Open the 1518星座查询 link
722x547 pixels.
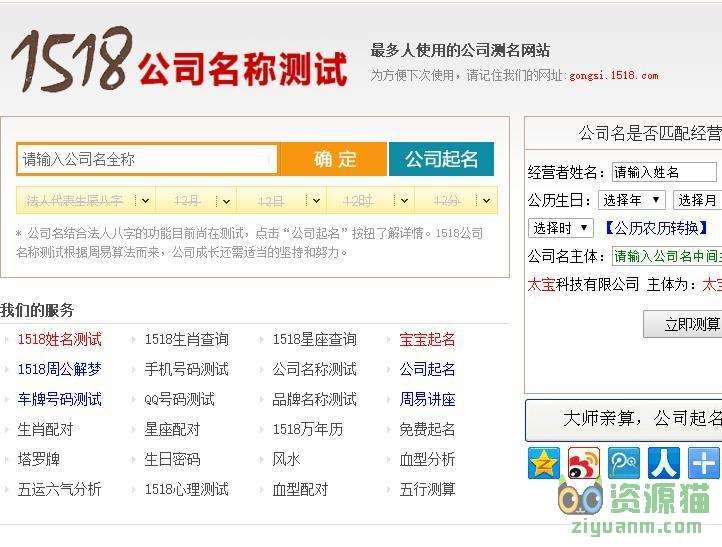(314, 340)
